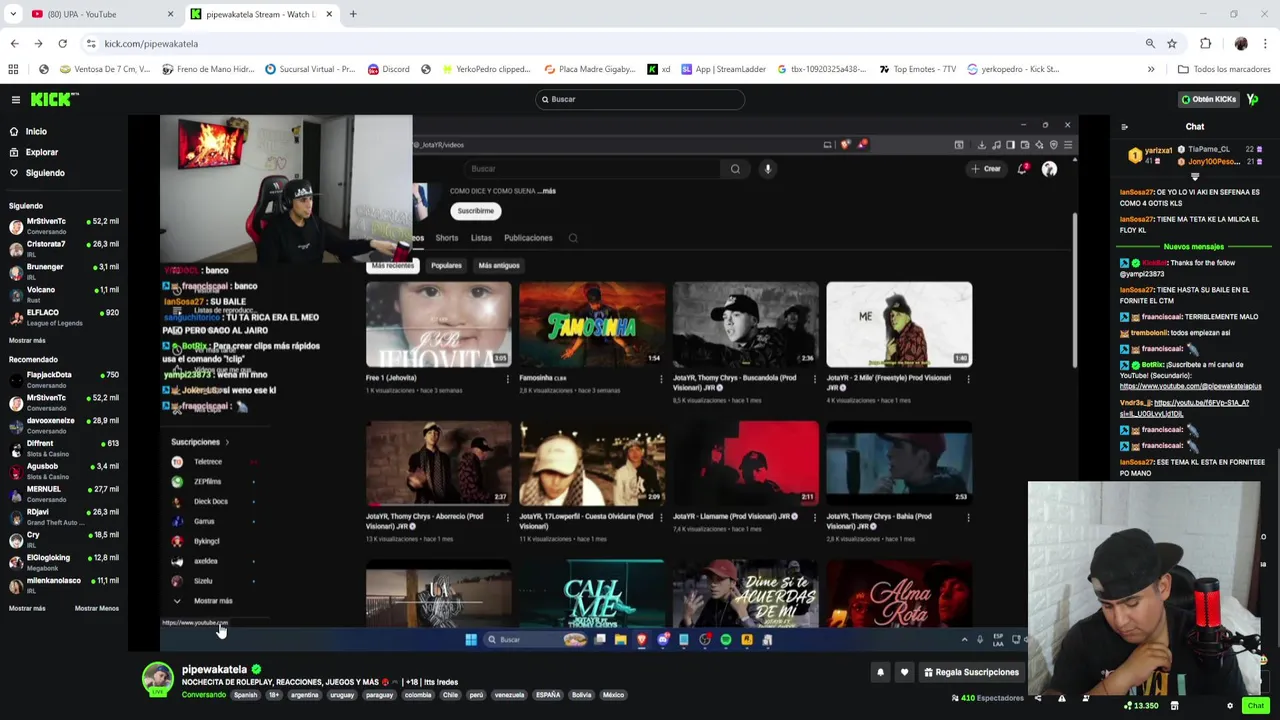This screenshot has height=720, width=1280.
Task: Open the Kick hamburger sidebar menu
Action: click(x=16, y=100)
